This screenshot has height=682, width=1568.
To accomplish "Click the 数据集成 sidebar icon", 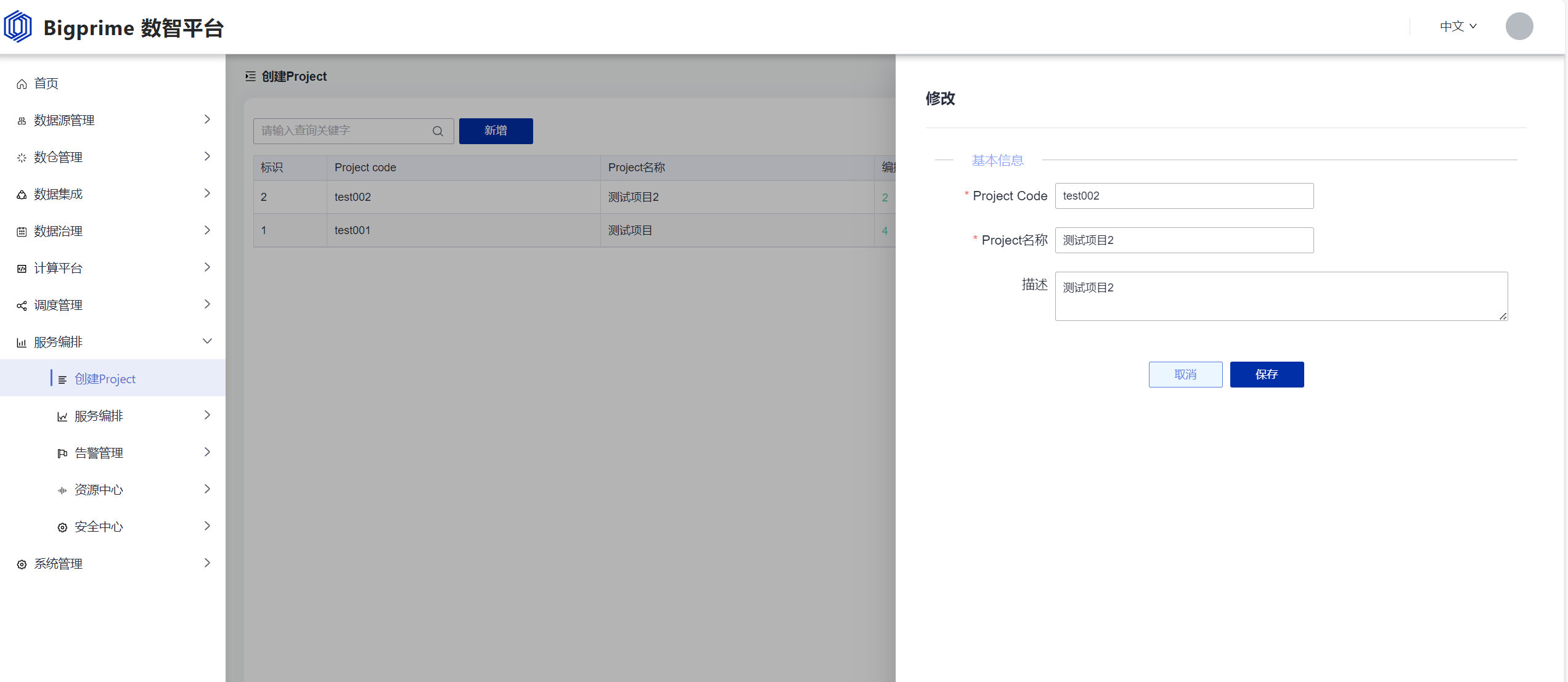I will pos(22,195).
